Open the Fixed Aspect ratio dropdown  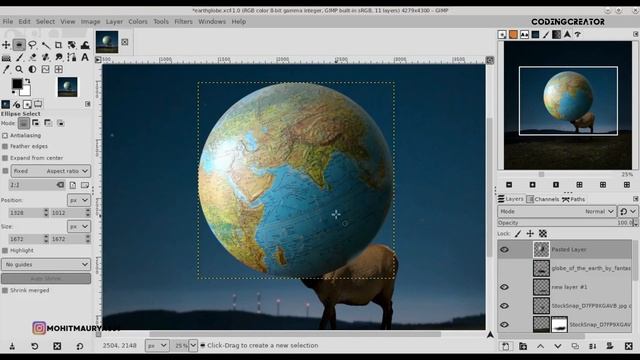click(x=51, y=171)
